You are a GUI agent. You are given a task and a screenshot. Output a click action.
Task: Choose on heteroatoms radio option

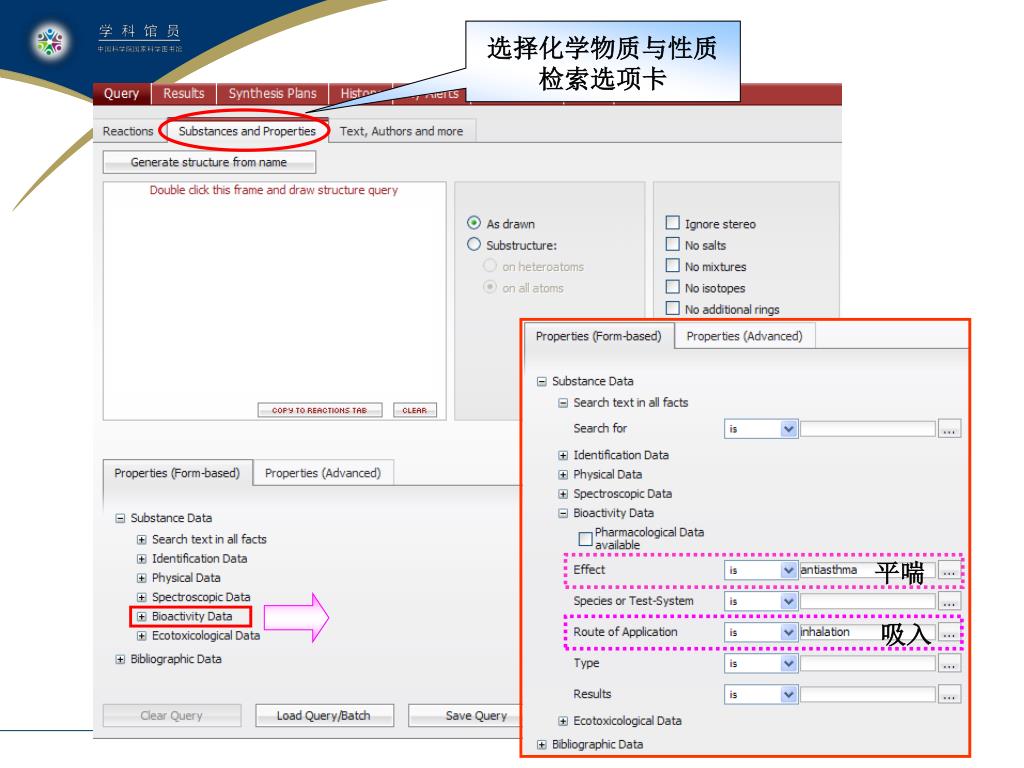(490, 266)
